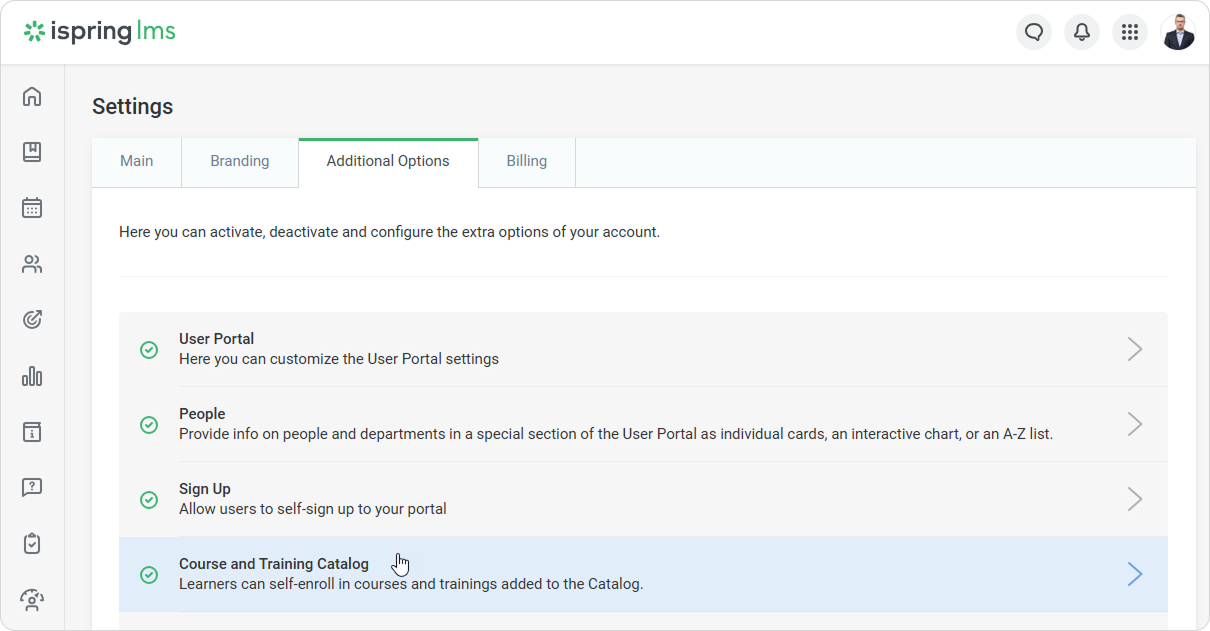
Task: Expand the Course and Training Catalog chevron
Action: (1135, 574)
